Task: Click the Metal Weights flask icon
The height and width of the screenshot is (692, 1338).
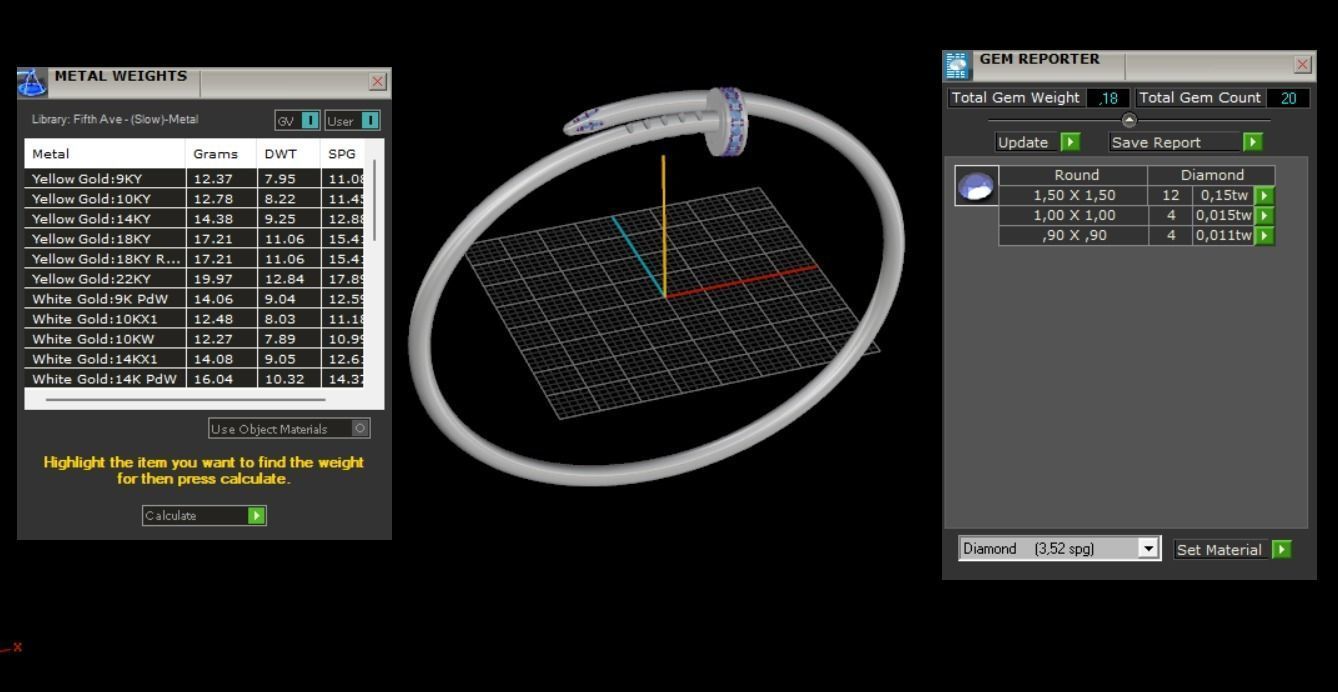Action: [32, 82]
